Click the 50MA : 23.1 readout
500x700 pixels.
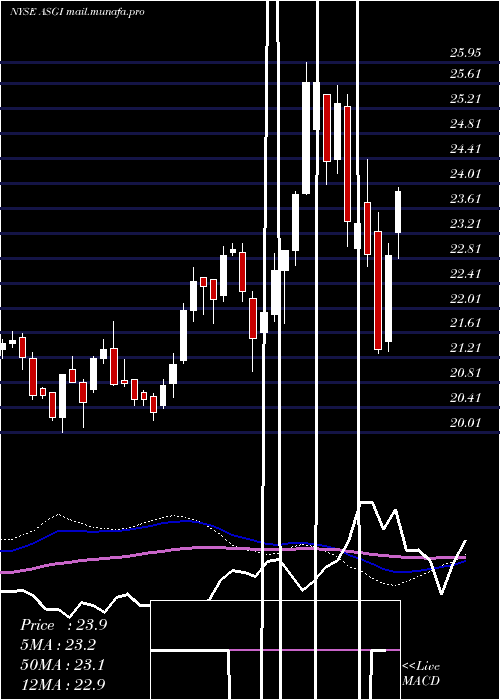(62, 665)
